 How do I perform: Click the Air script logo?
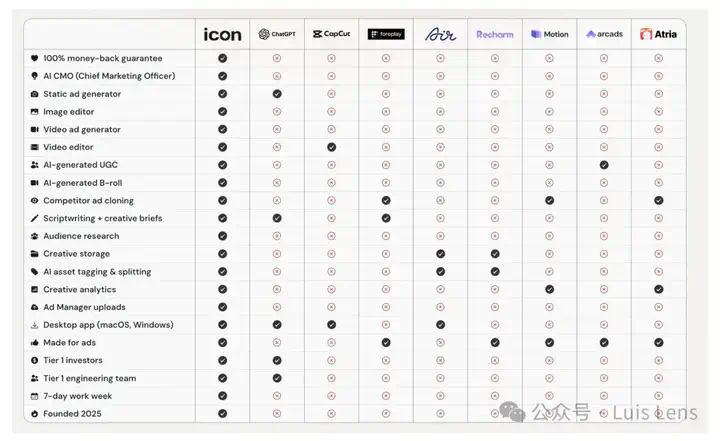(x=440, y=34)
